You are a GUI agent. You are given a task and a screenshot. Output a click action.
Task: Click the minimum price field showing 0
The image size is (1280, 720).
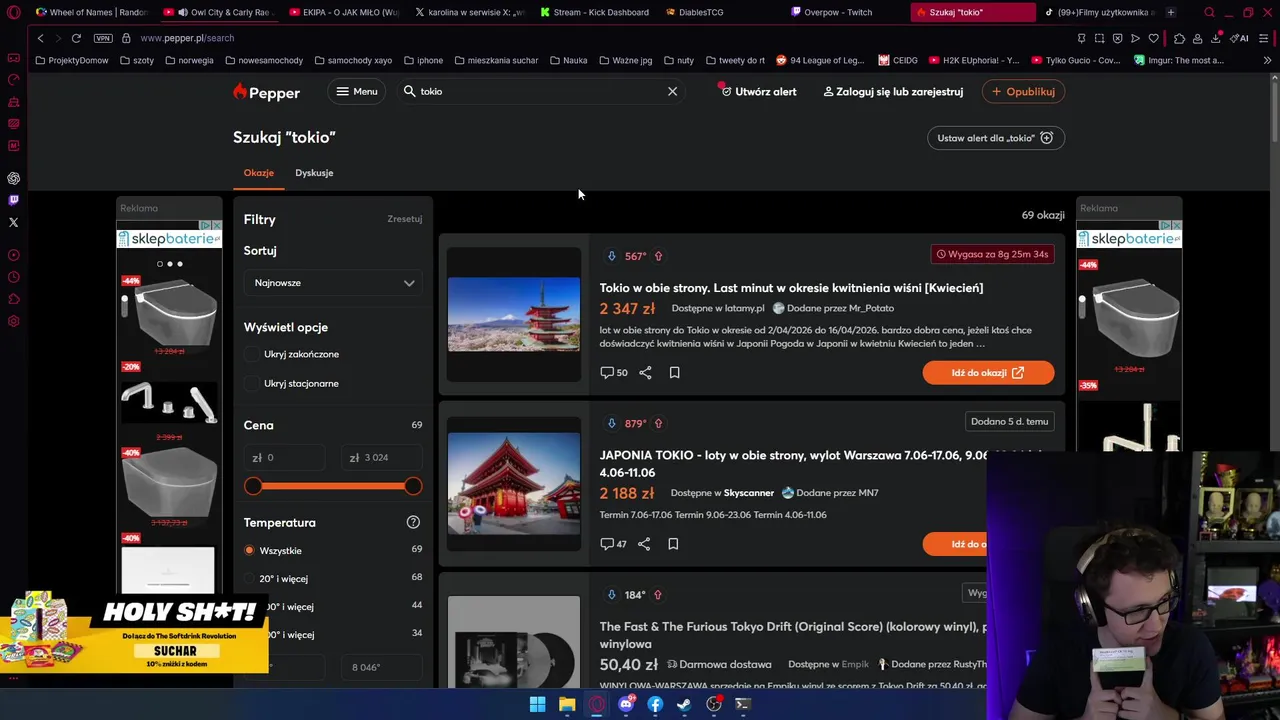pyautogui.click(x=285, y=457)
